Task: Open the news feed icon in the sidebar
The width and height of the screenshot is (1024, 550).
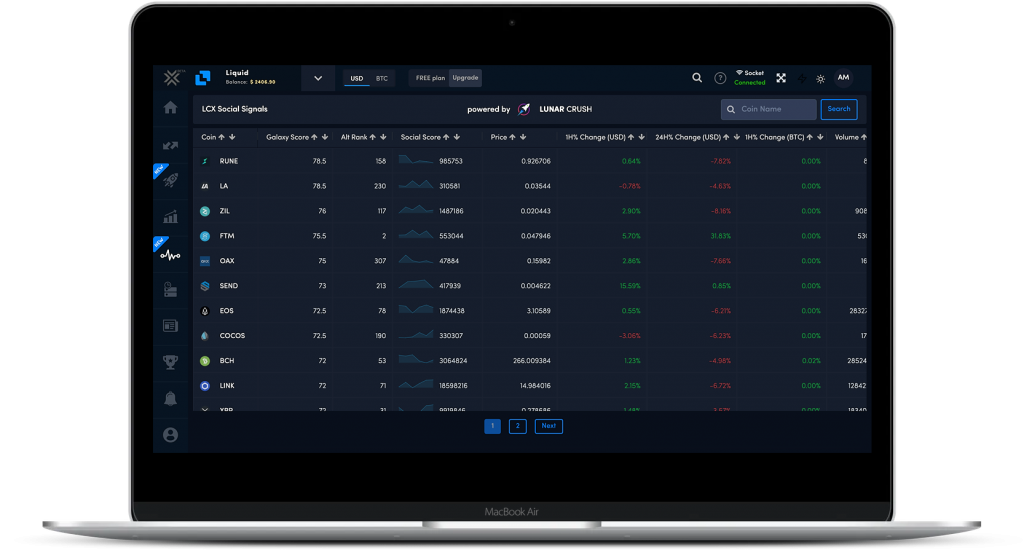Action: tap(170, 325)
